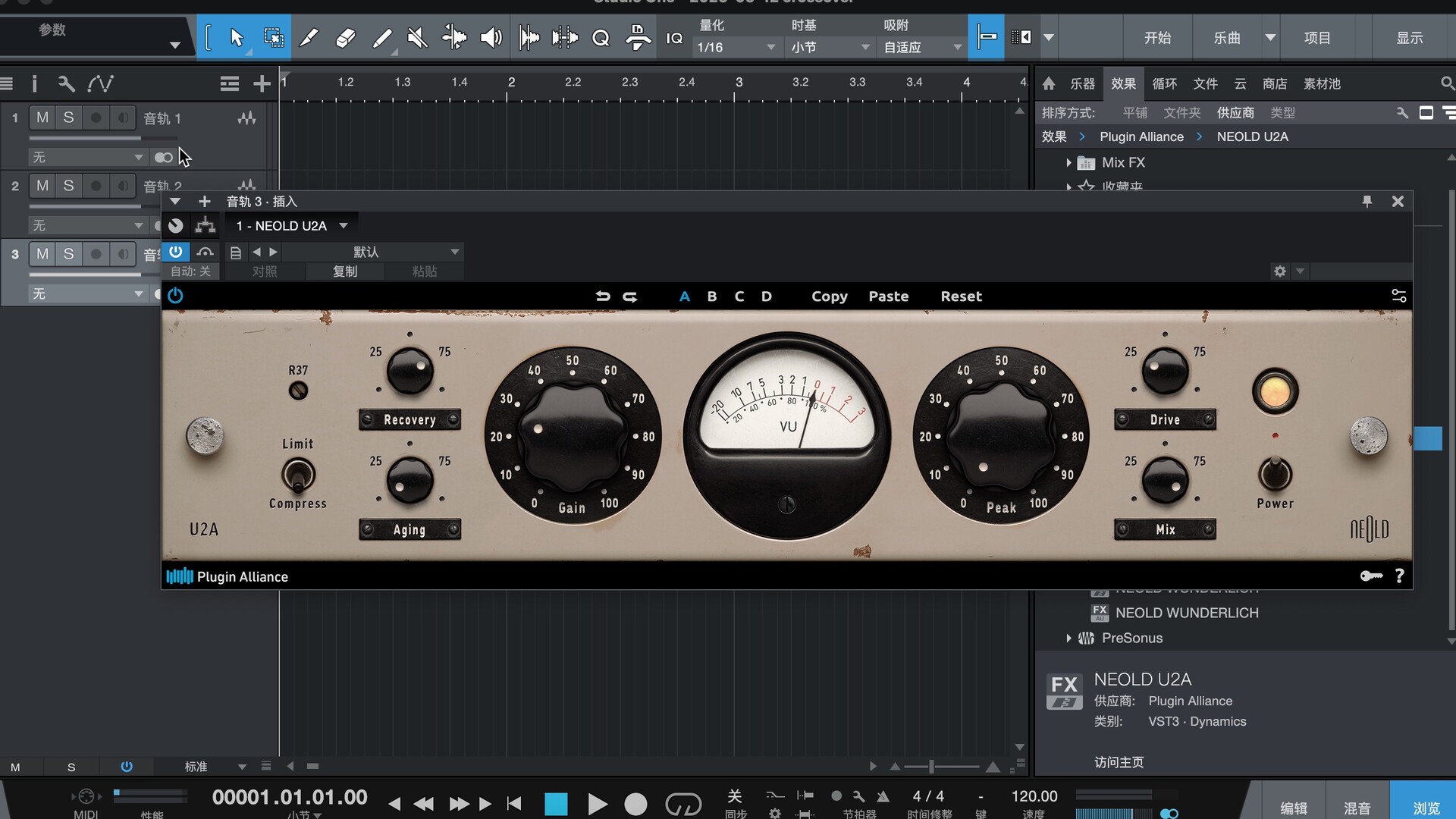Click the plugin Copy button
The image size is (1456, 819).
tap(830, 297)
